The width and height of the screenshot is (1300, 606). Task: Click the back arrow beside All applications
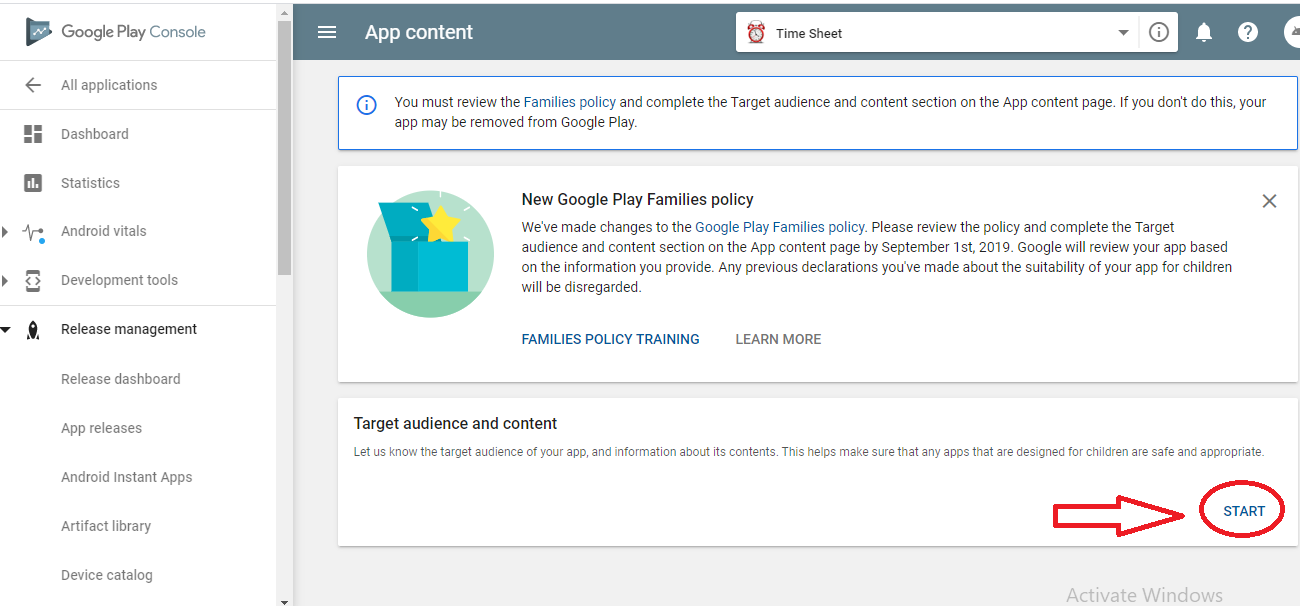tap(33, 85)
